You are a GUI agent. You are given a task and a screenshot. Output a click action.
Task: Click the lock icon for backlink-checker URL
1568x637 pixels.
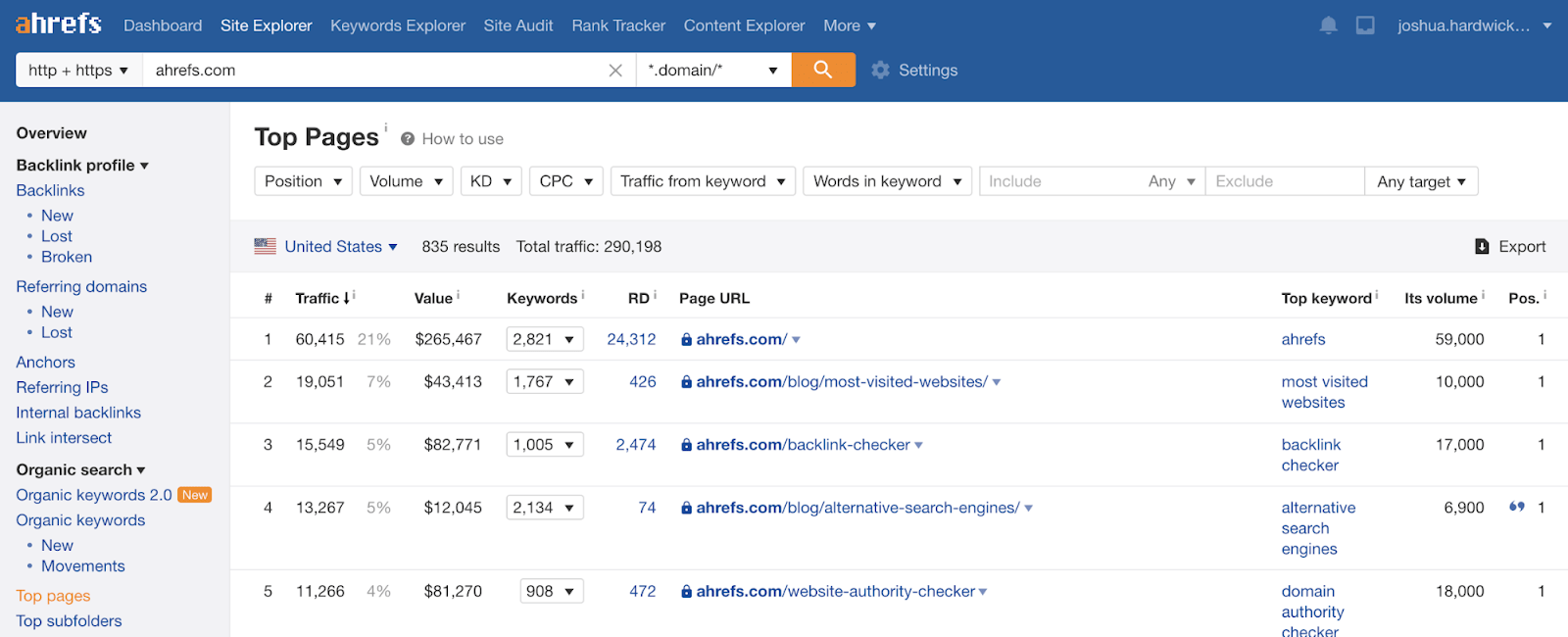click(x=687, y=445)
